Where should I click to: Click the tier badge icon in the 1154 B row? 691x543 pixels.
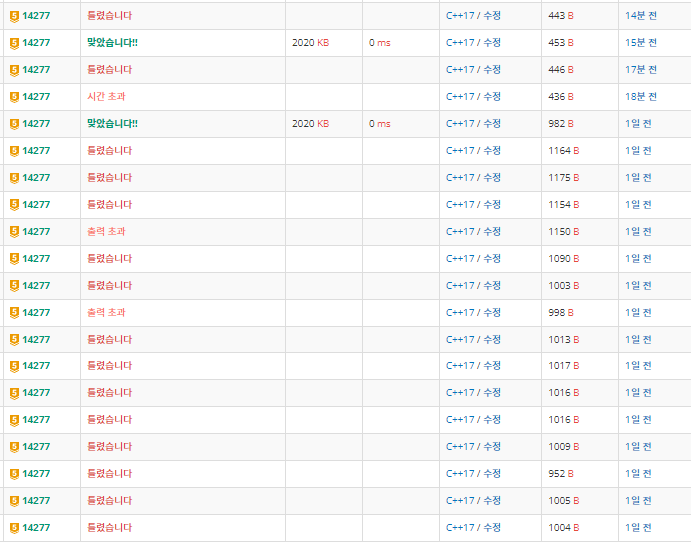pyautogui.click(x=14, y=205)
